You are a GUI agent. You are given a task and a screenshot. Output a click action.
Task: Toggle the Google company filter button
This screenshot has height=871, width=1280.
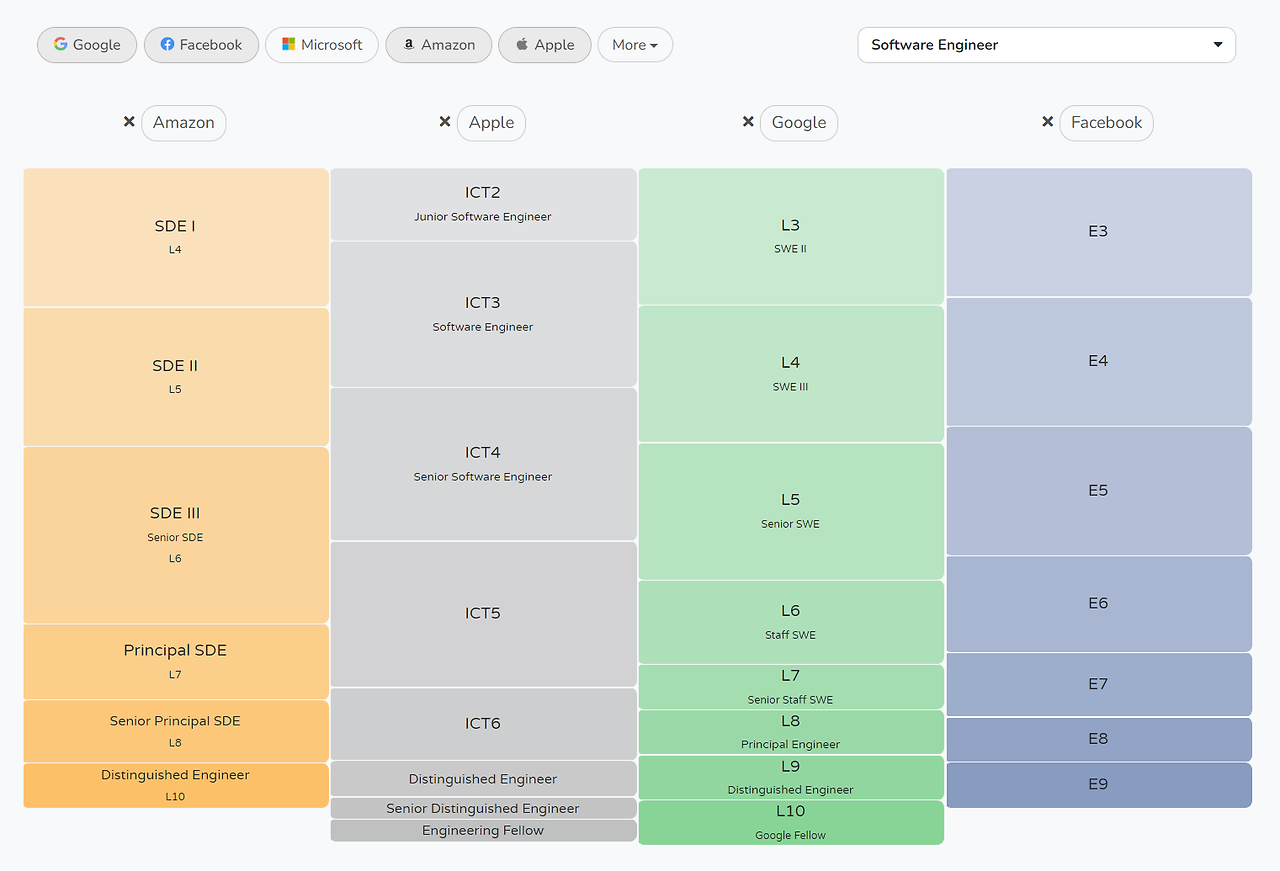pos(87,45)
